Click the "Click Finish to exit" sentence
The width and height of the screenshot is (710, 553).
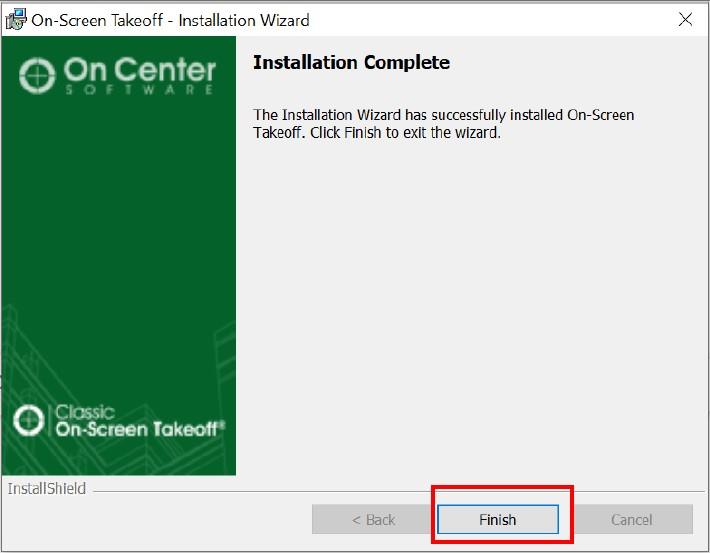(x=405, y=133)
